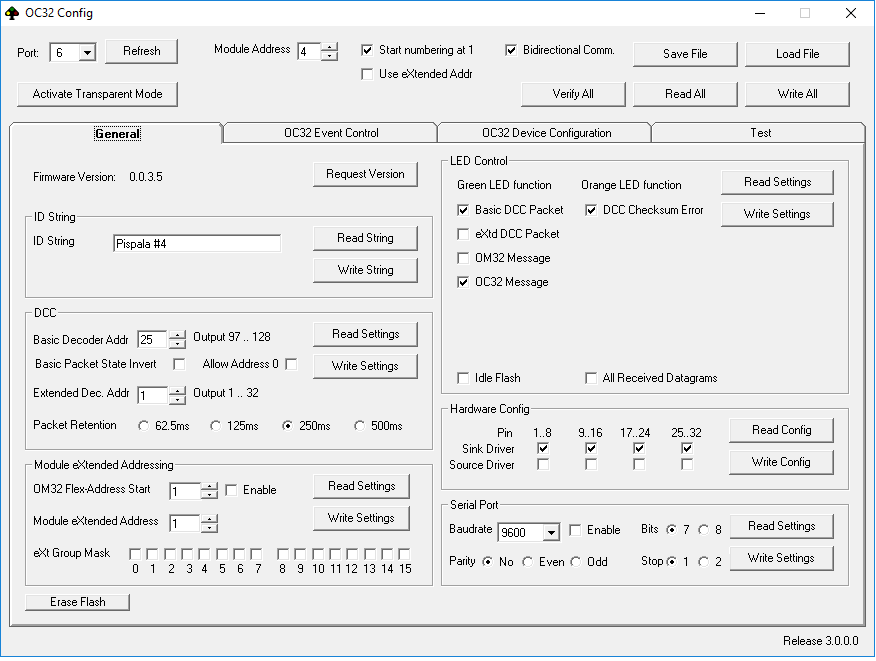
Task: Select 8 bits for serial port
Action: click(703, 530)
